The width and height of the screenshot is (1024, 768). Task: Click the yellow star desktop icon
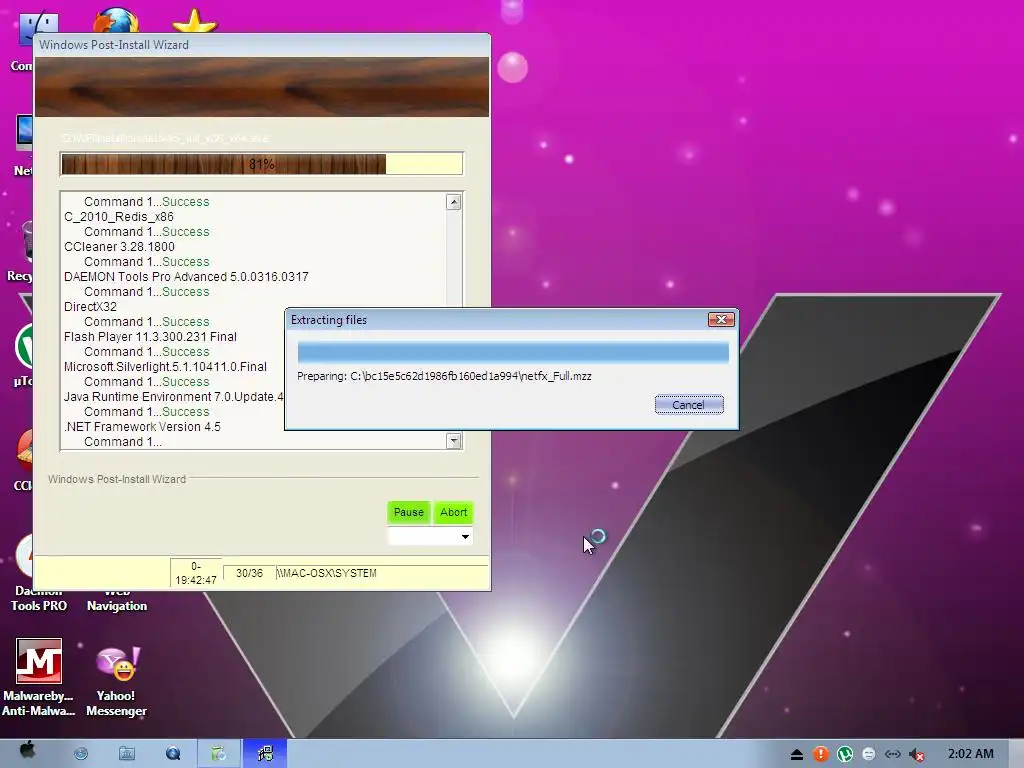point(195,21)
